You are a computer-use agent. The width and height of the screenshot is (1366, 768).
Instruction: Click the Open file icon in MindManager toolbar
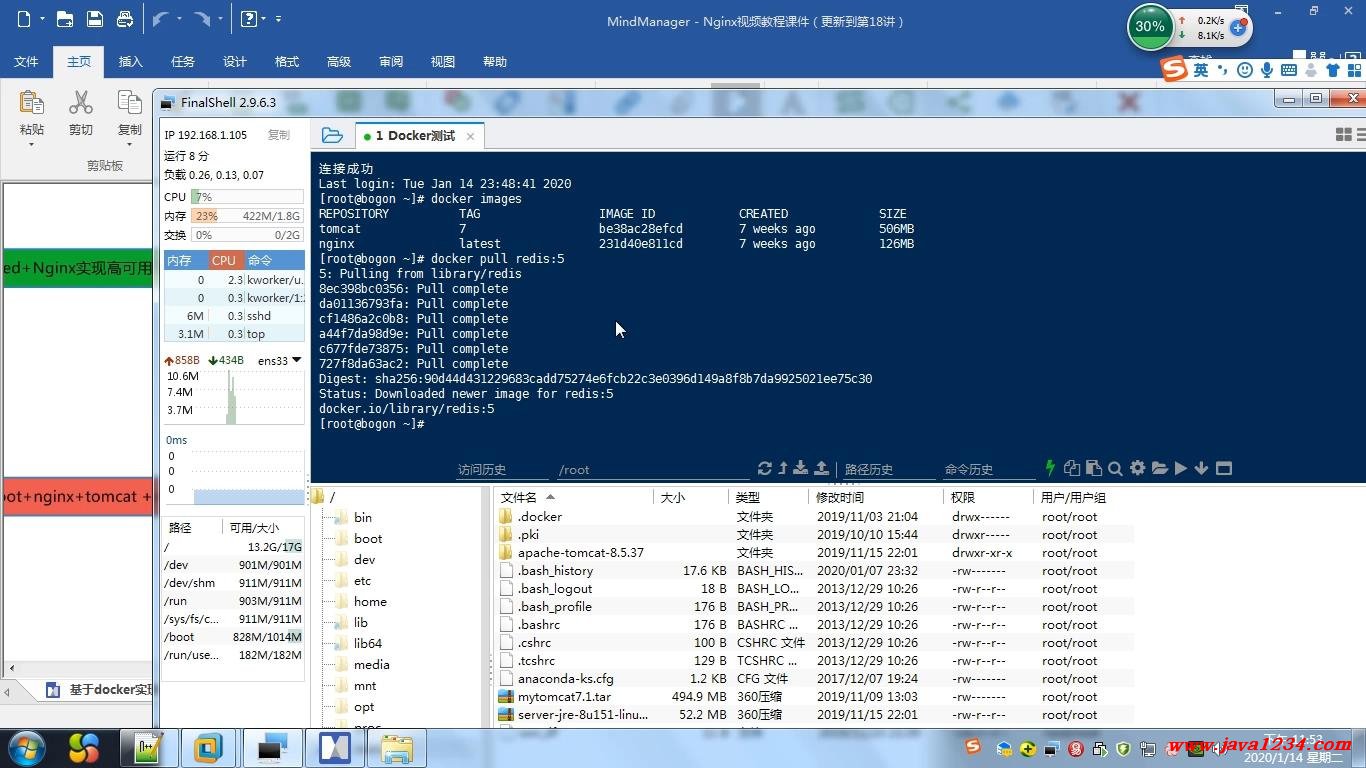click(x=64, y=18)
